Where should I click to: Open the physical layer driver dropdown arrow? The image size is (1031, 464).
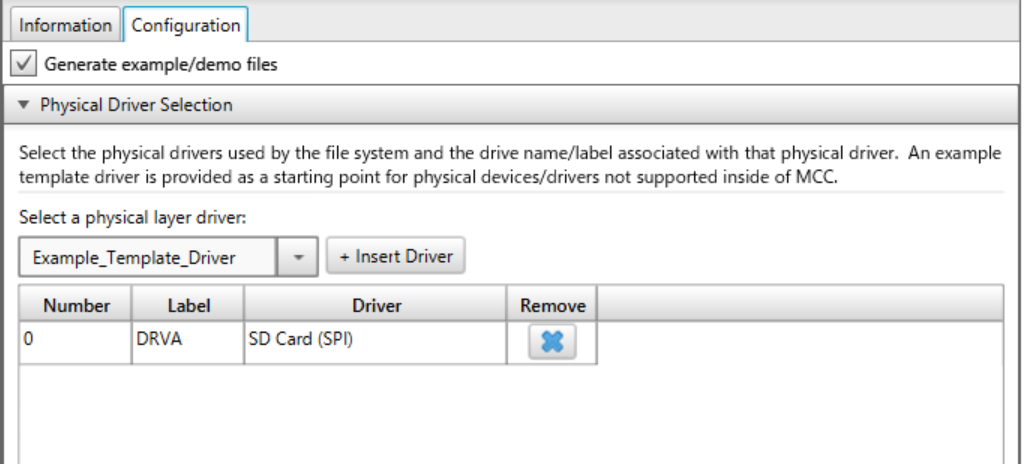coord(297,257)
